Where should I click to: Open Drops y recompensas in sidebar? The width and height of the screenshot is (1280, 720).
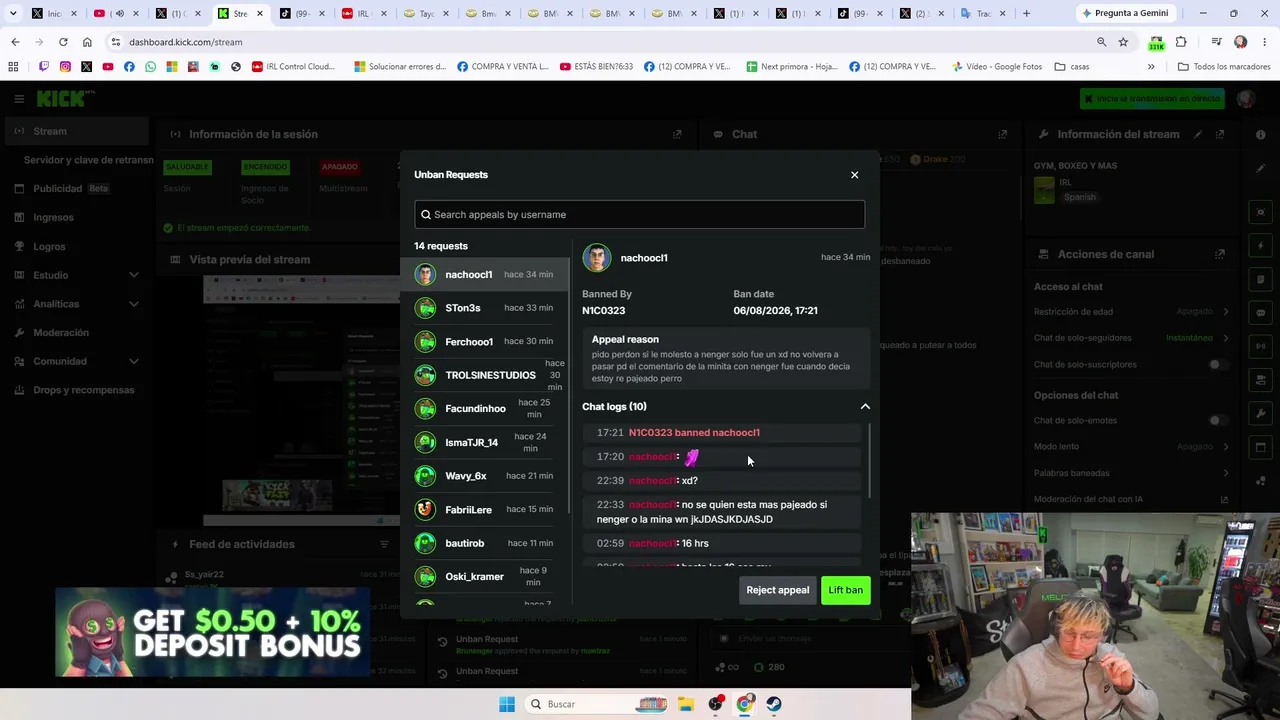click(x=76, y=390)
